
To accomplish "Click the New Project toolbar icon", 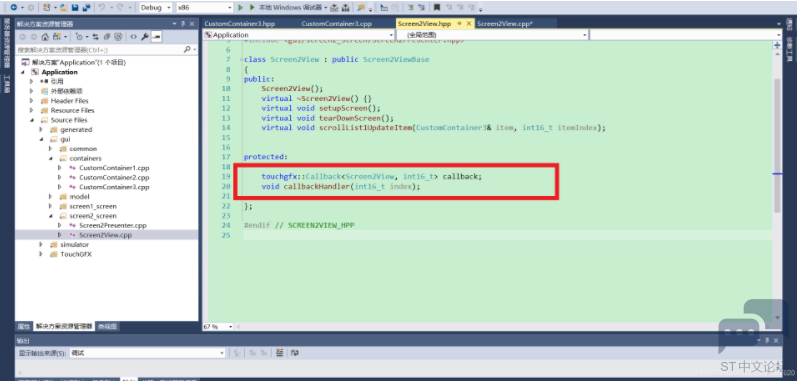I will click(47, 8).
